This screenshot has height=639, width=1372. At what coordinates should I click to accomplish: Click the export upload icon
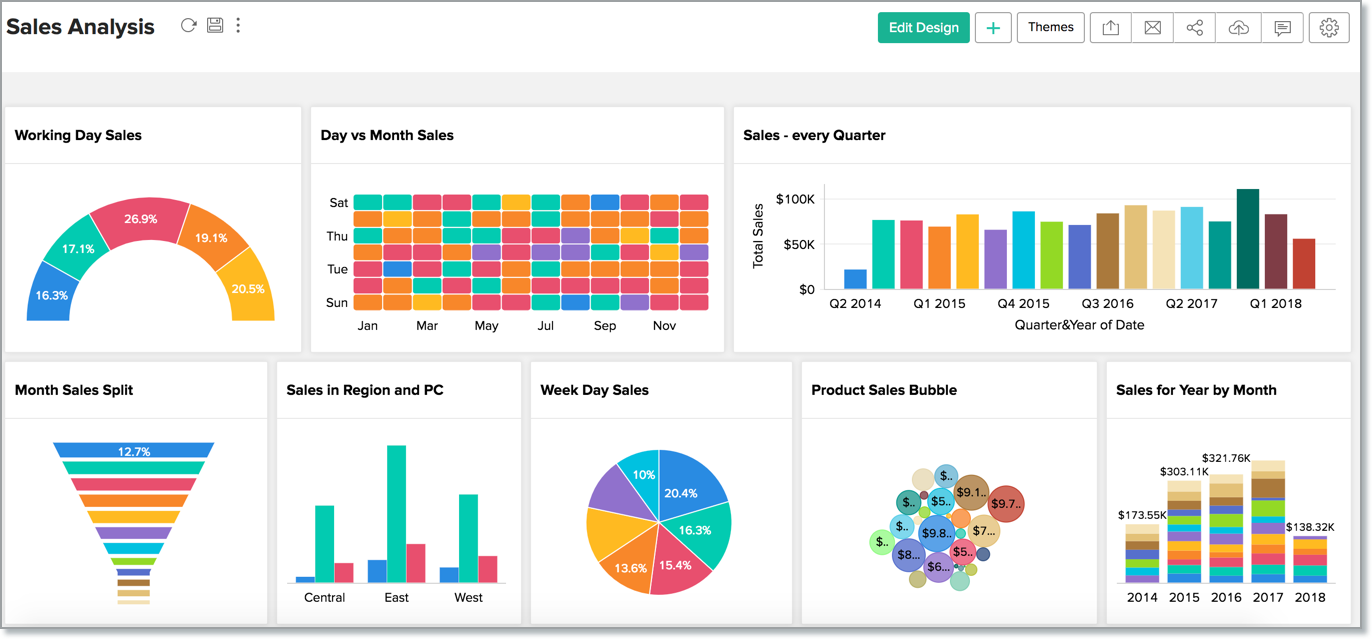[x=1110, y=28]
